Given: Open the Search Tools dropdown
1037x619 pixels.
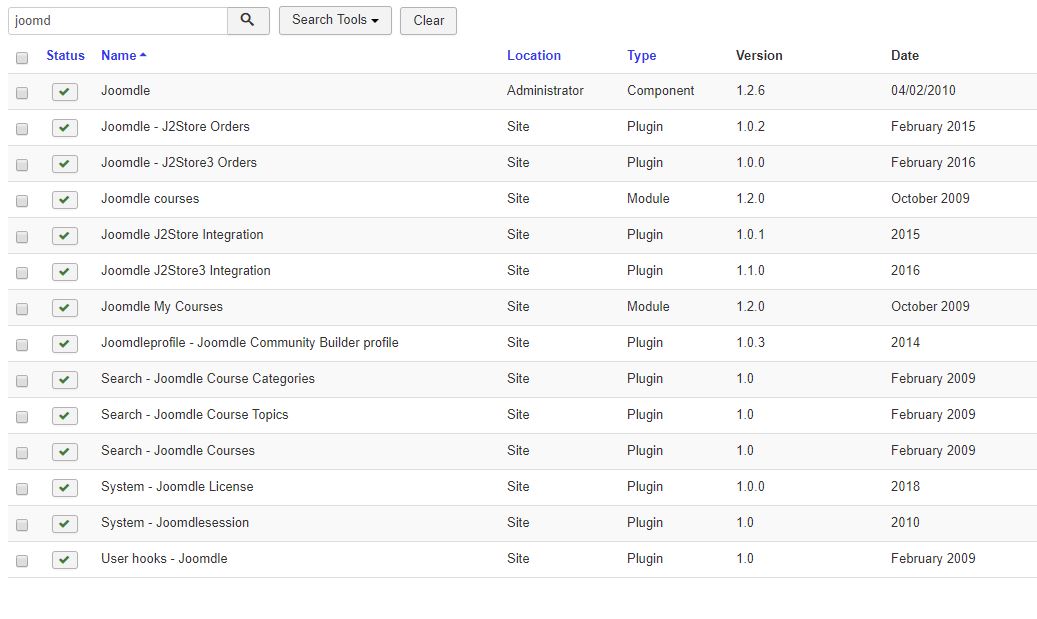Looking at the screenshot, I should pos(335,21).
